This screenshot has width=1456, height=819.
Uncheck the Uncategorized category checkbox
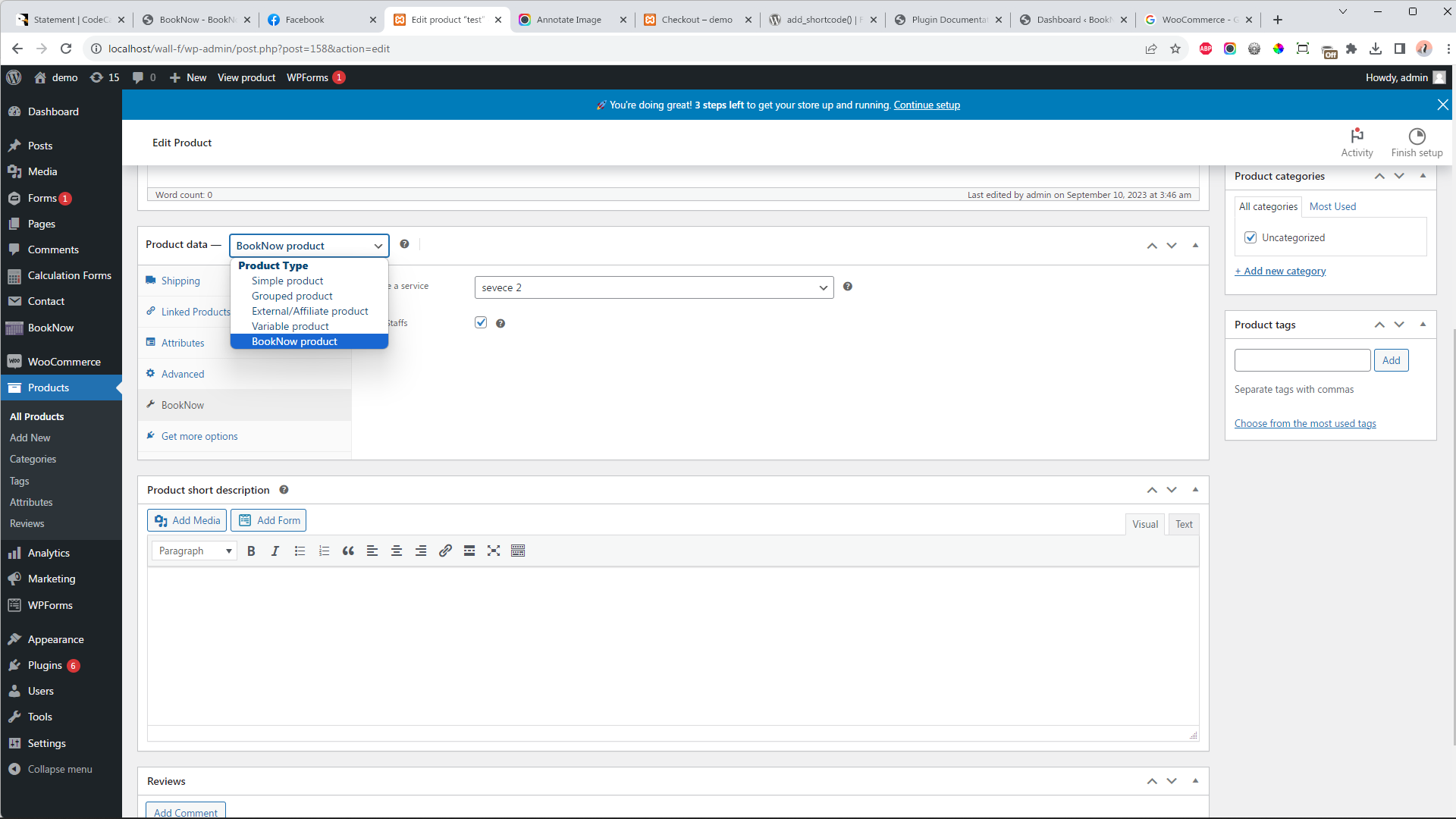[1250, 238]
